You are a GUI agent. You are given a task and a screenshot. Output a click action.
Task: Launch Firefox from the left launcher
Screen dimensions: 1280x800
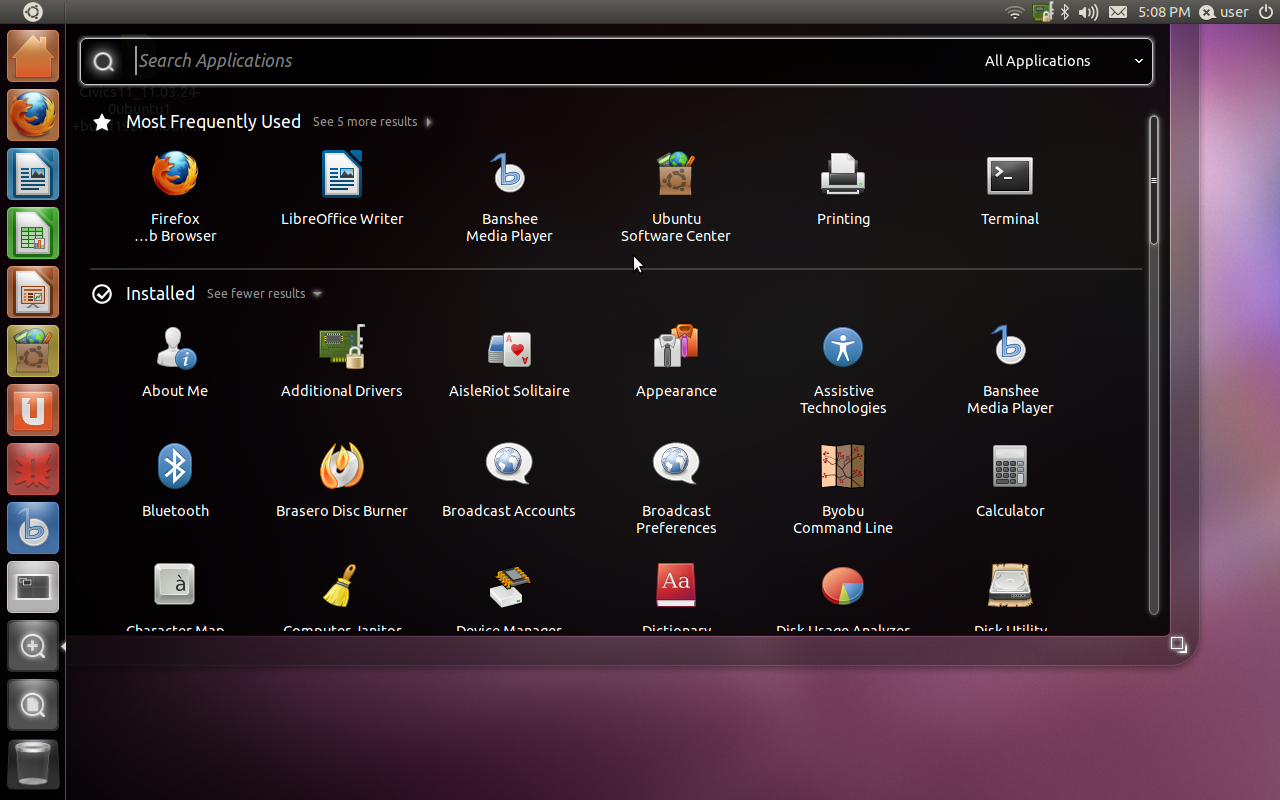tap(32, 114)
